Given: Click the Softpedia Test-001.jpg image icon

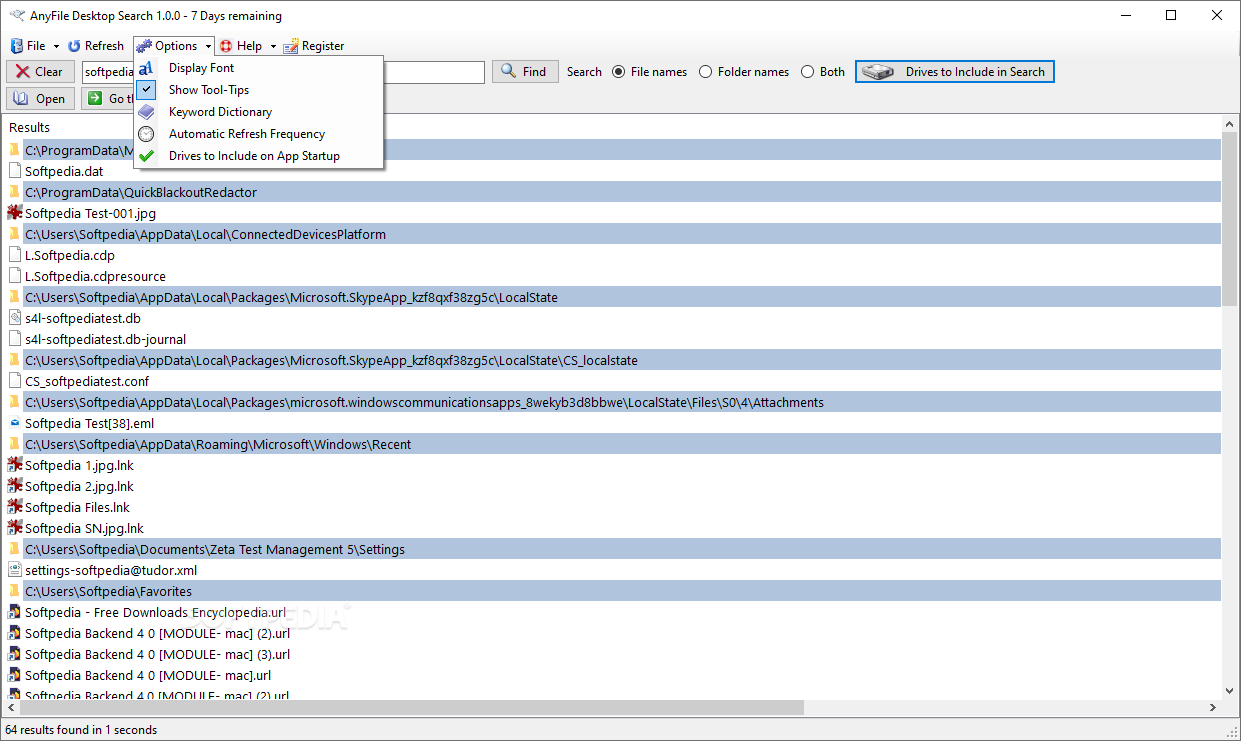Looking at the screenshot, I should click(x=15, y=213).
